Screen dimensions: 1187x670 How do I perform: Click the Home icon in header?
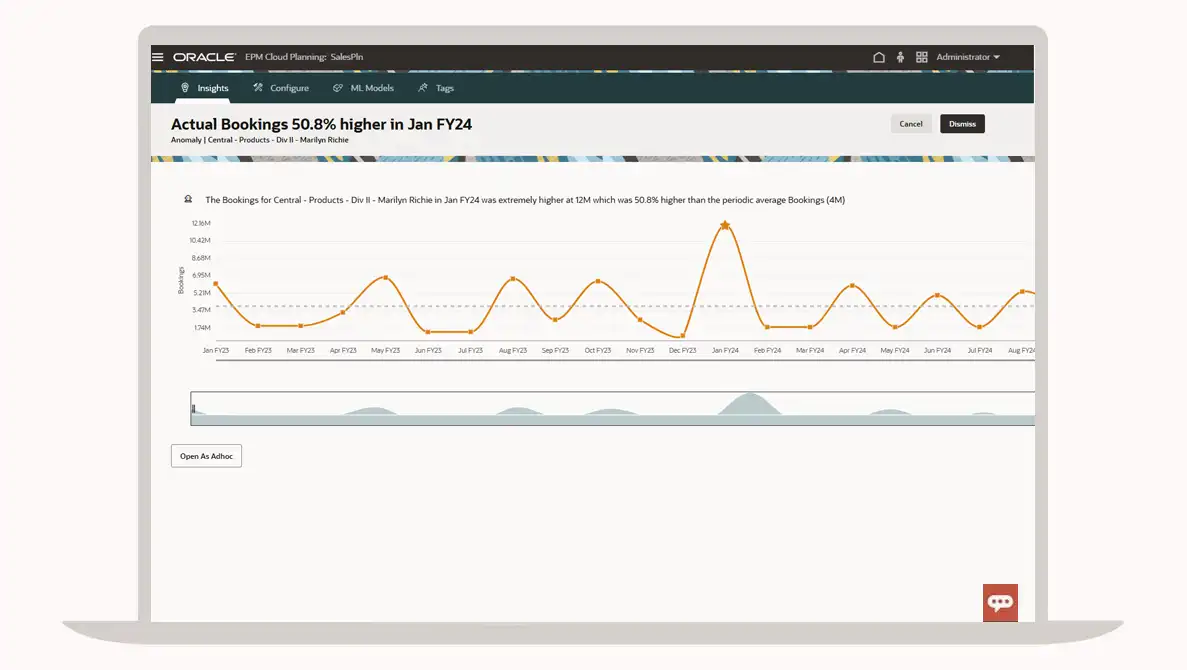click(879, 57)
